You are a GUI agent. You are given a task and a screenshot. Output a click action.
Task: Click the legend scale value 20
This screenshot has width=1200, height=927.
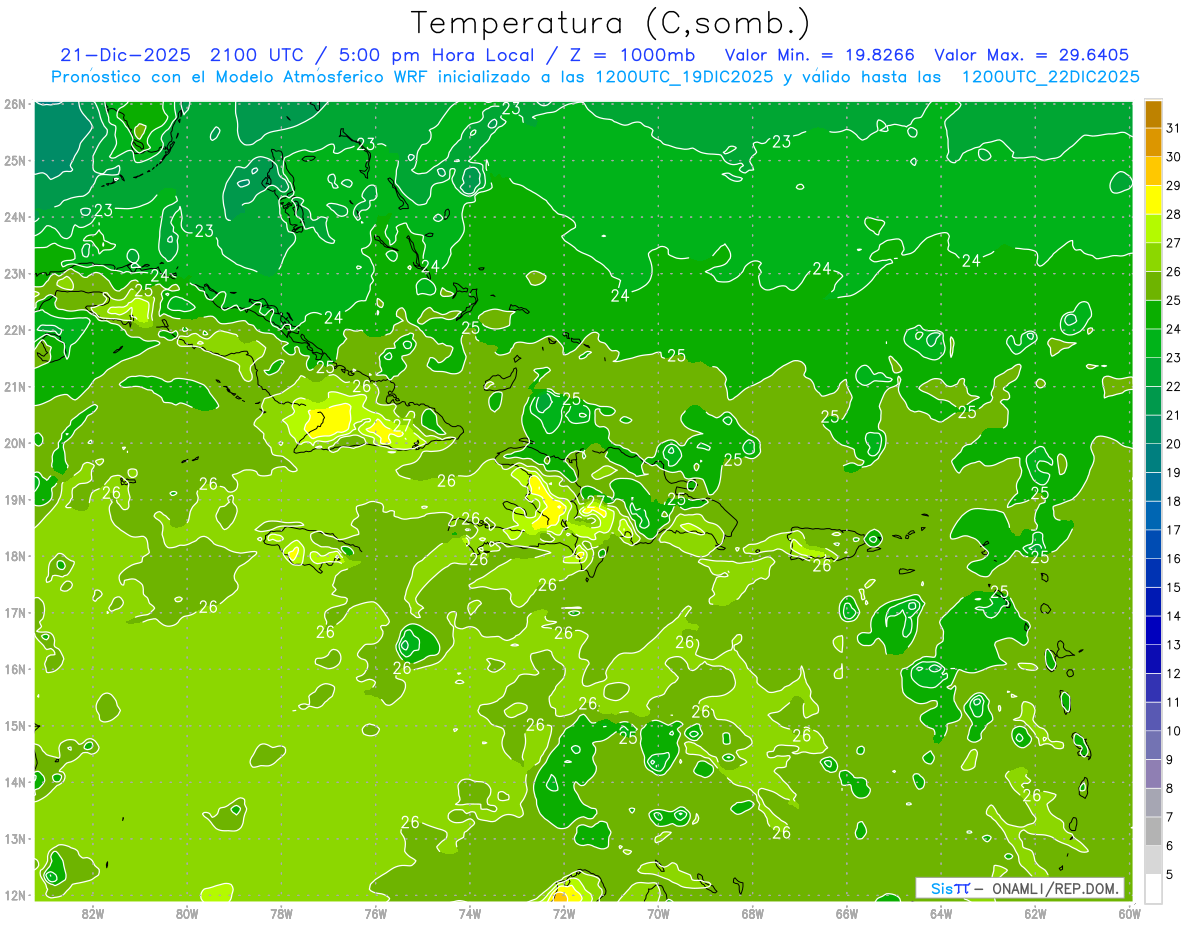pyautogui.click(x=1174, y=443)
